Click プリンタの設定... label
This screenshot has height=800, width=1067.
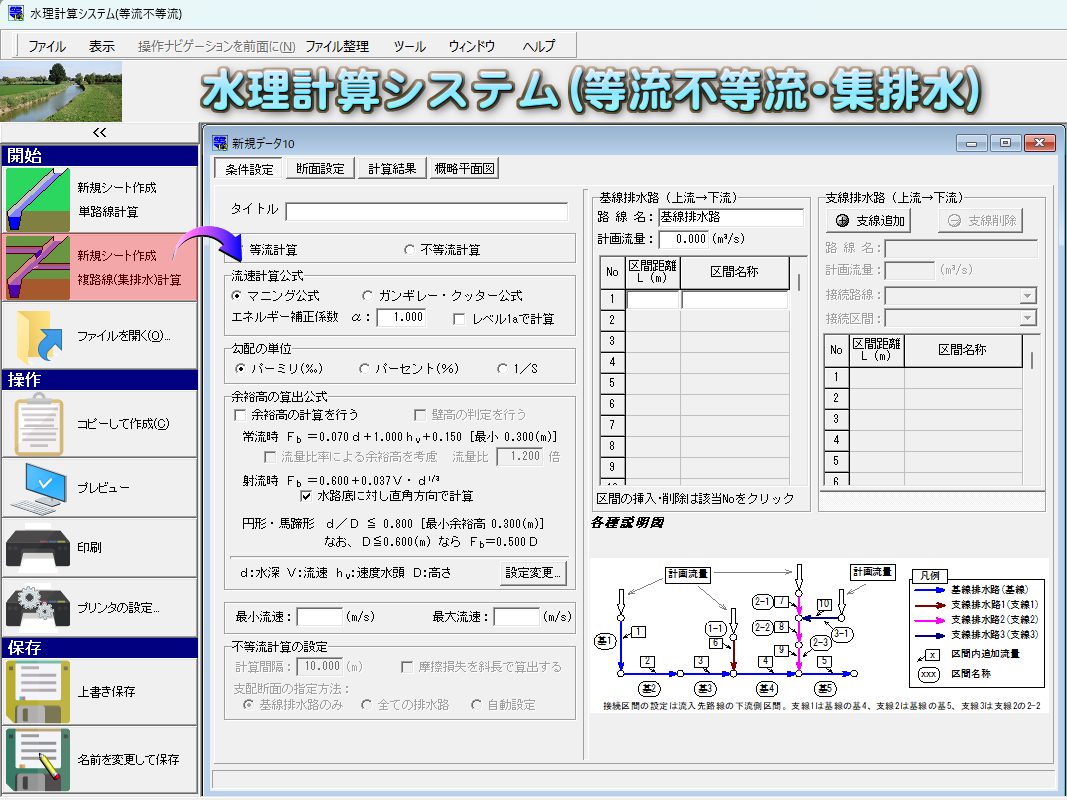pos(118,607)
